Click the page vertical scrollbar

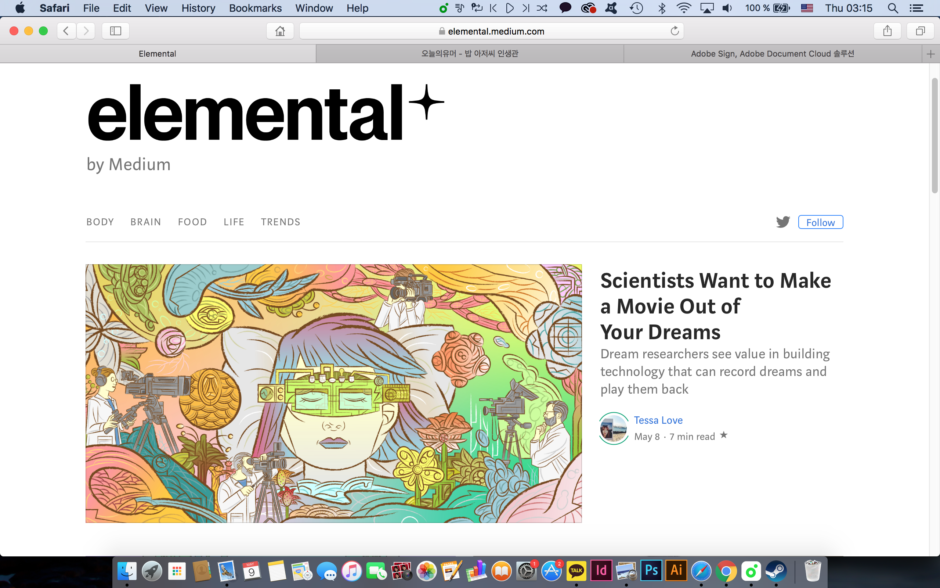(x=934, y=135)
